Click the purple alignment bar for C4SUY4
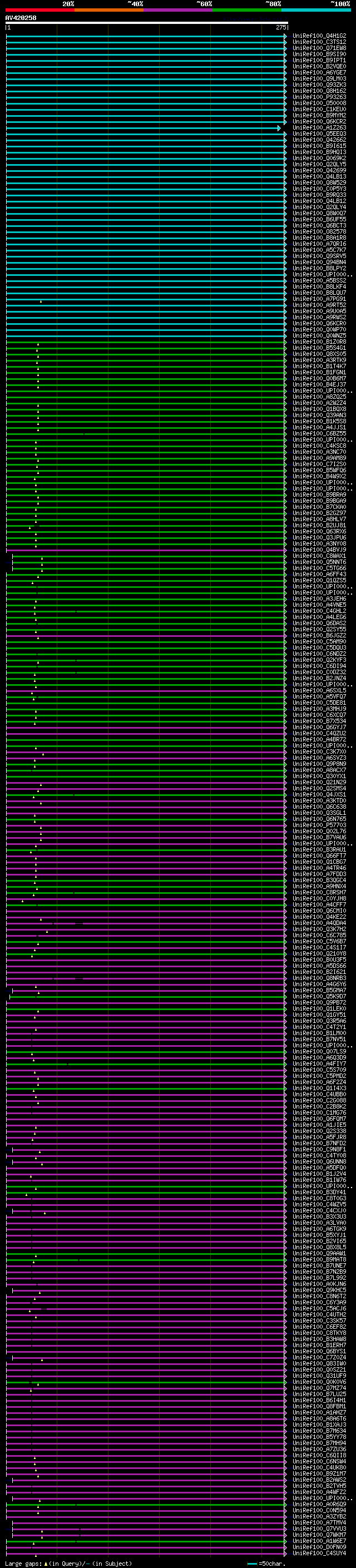The height and width of the screenshot is (1568, 356). pos(146,1554)
